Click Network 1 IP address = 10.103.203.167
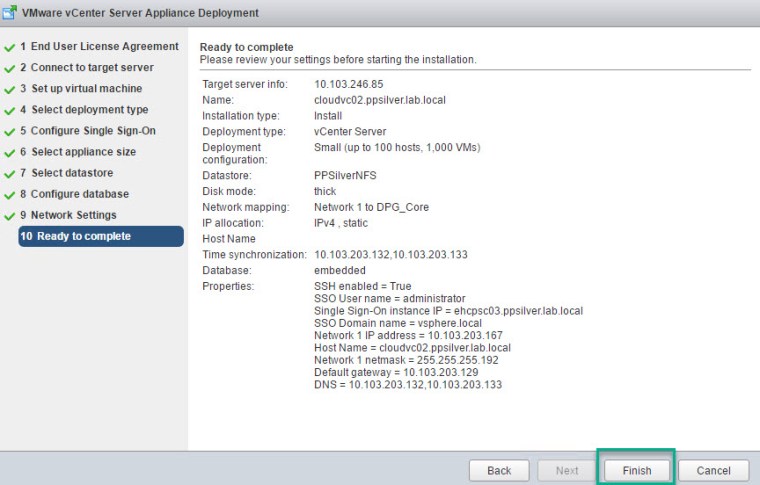The image size is (760, 485). coord(408,335)
